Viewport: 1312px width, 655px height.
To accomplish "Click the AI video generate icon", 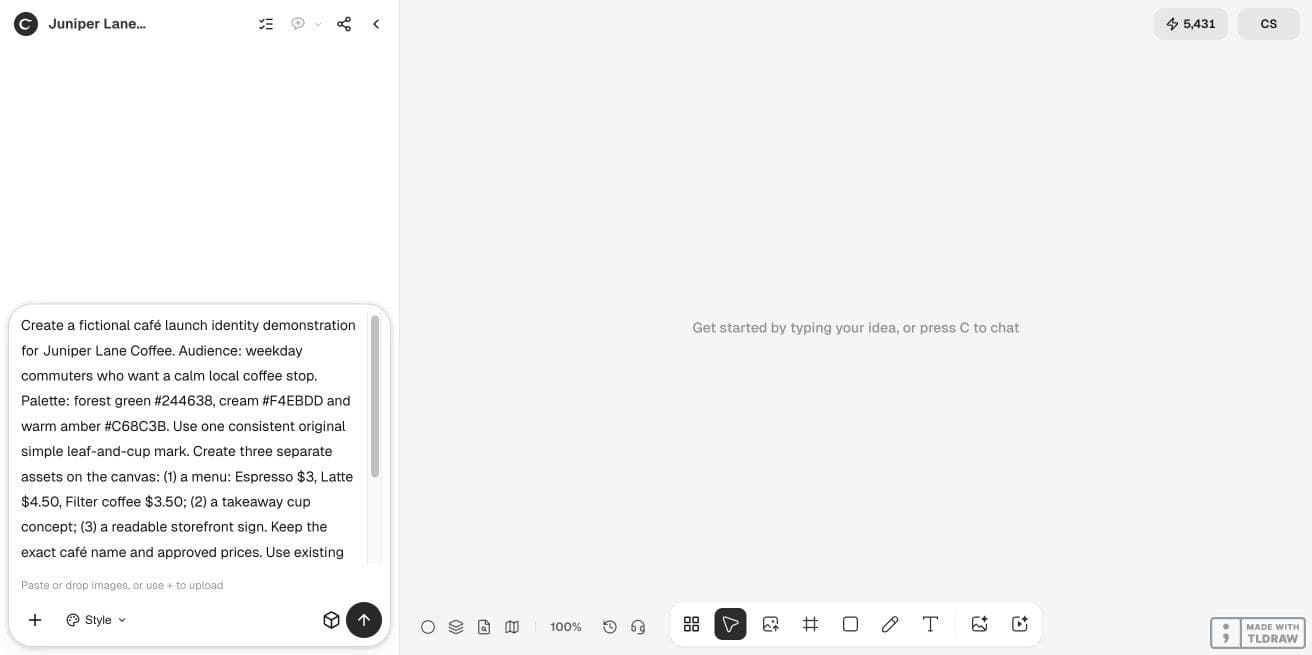I will tap(1020, 624).
